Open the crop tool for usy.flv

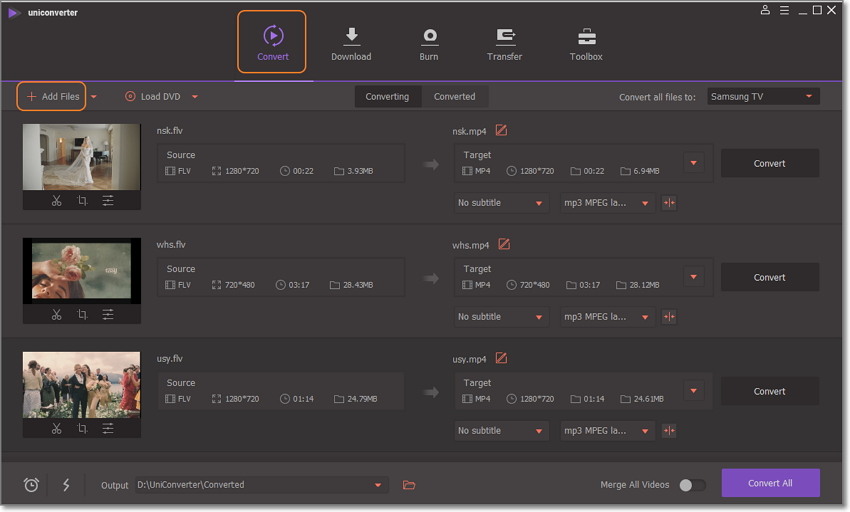[82, 428]
